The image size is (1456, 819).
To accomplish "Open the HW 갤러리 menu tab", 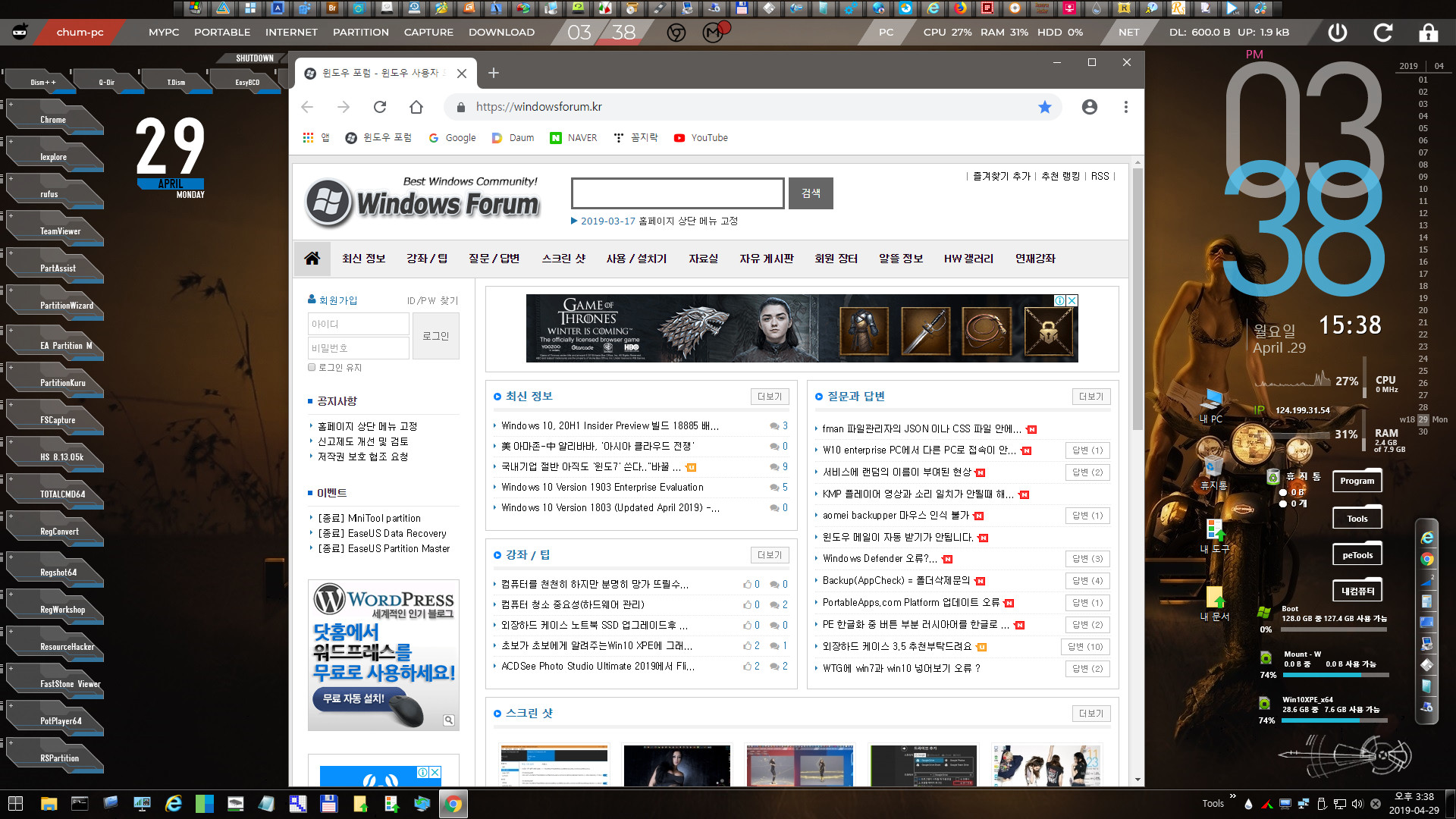I will point(968,259).
